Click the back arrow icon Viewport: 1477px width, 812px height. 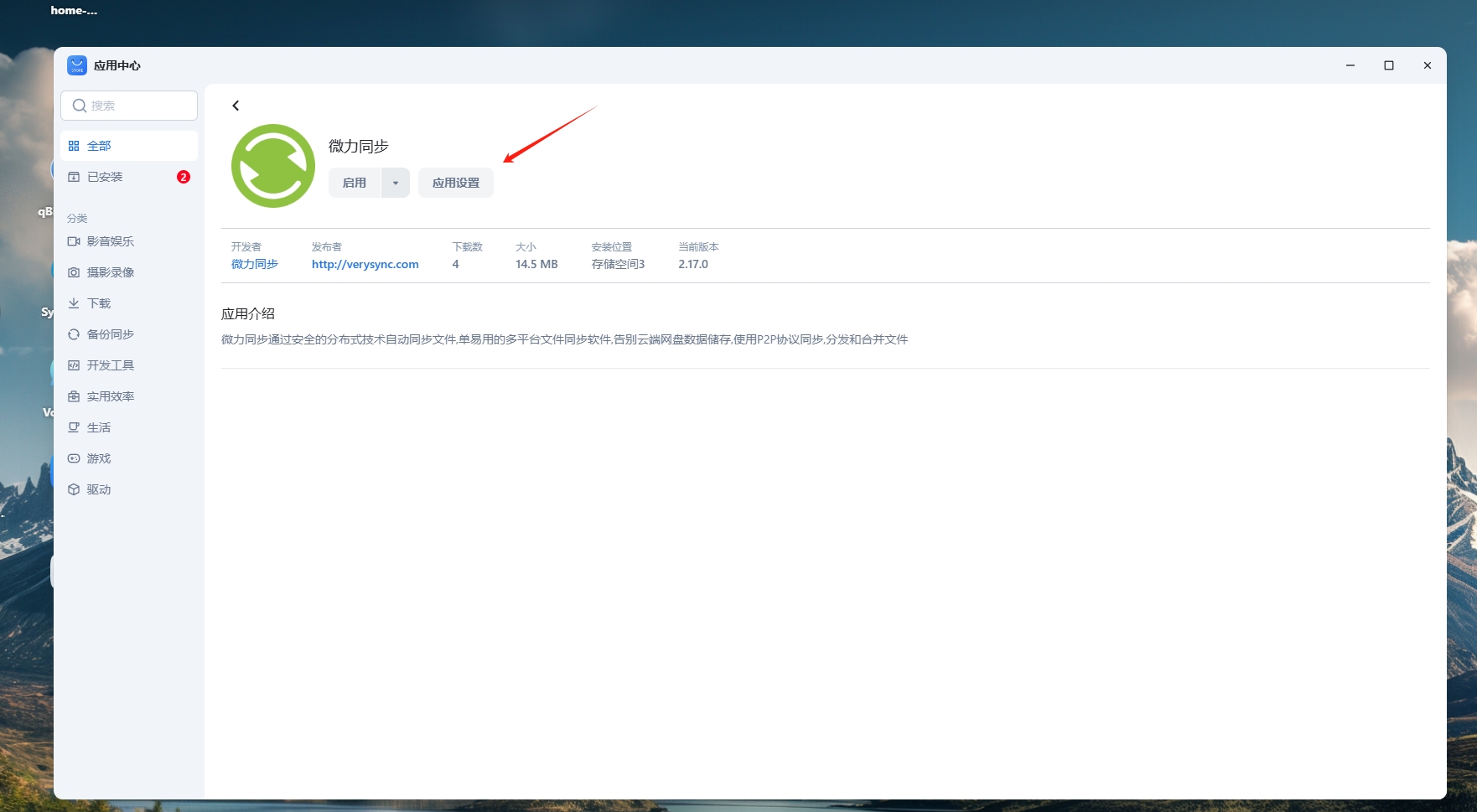[236, 106]
